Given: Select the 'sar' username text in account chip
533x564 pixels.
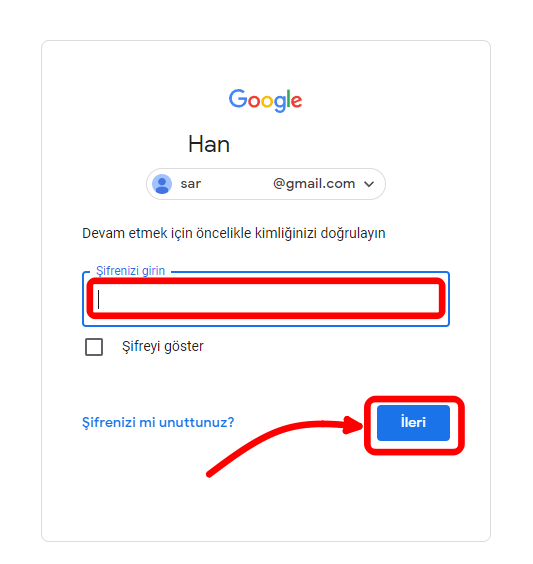Looking at the screenshot, I should [191, 184].
